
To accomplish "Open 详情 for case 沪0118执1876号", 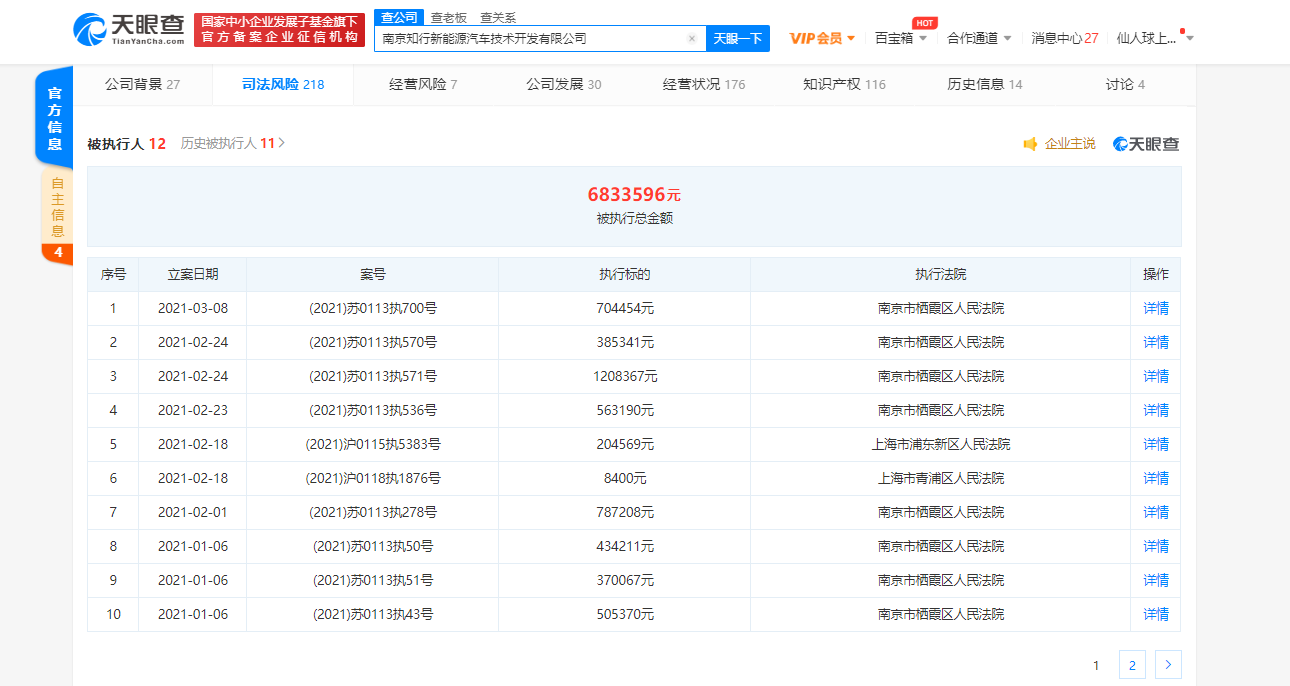I will [1156, 479].
